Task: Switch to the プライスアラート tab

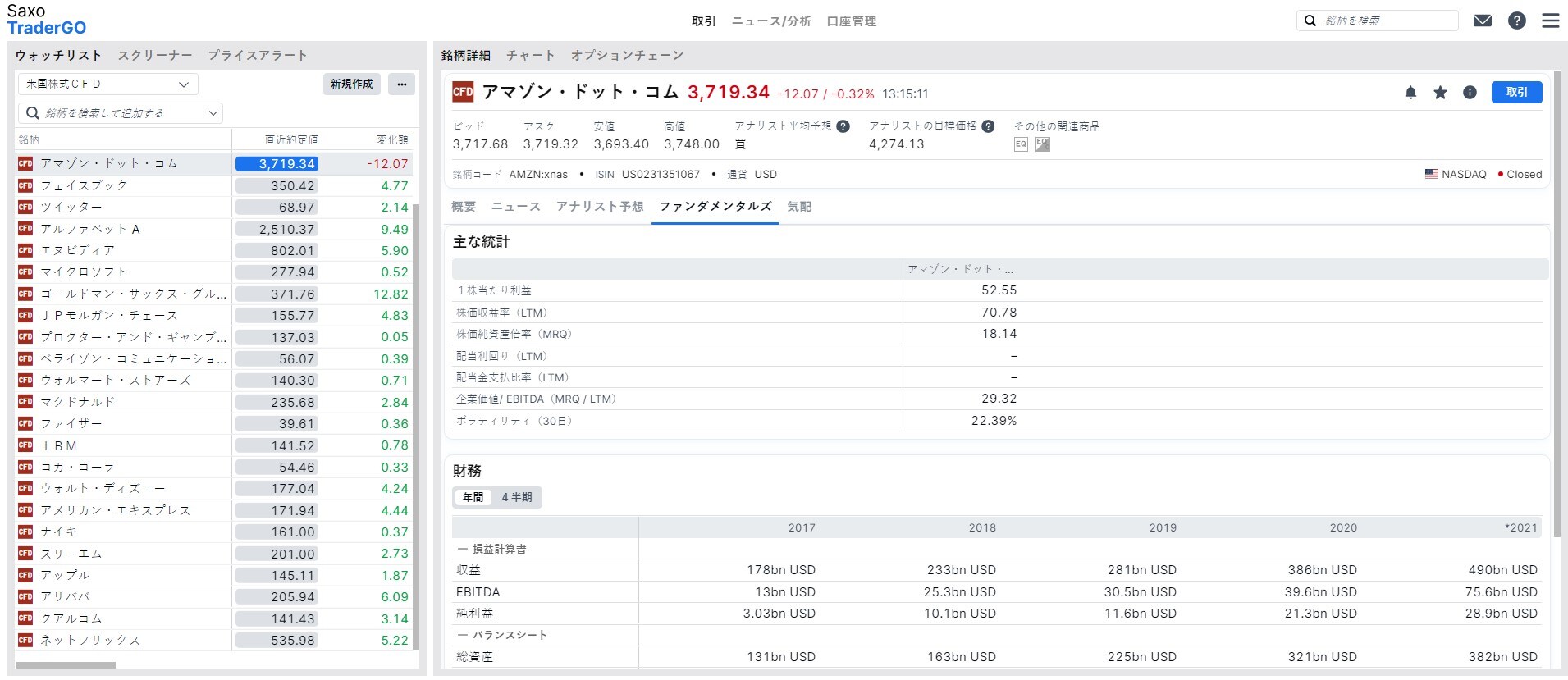Action: click(x=258, y=56)
